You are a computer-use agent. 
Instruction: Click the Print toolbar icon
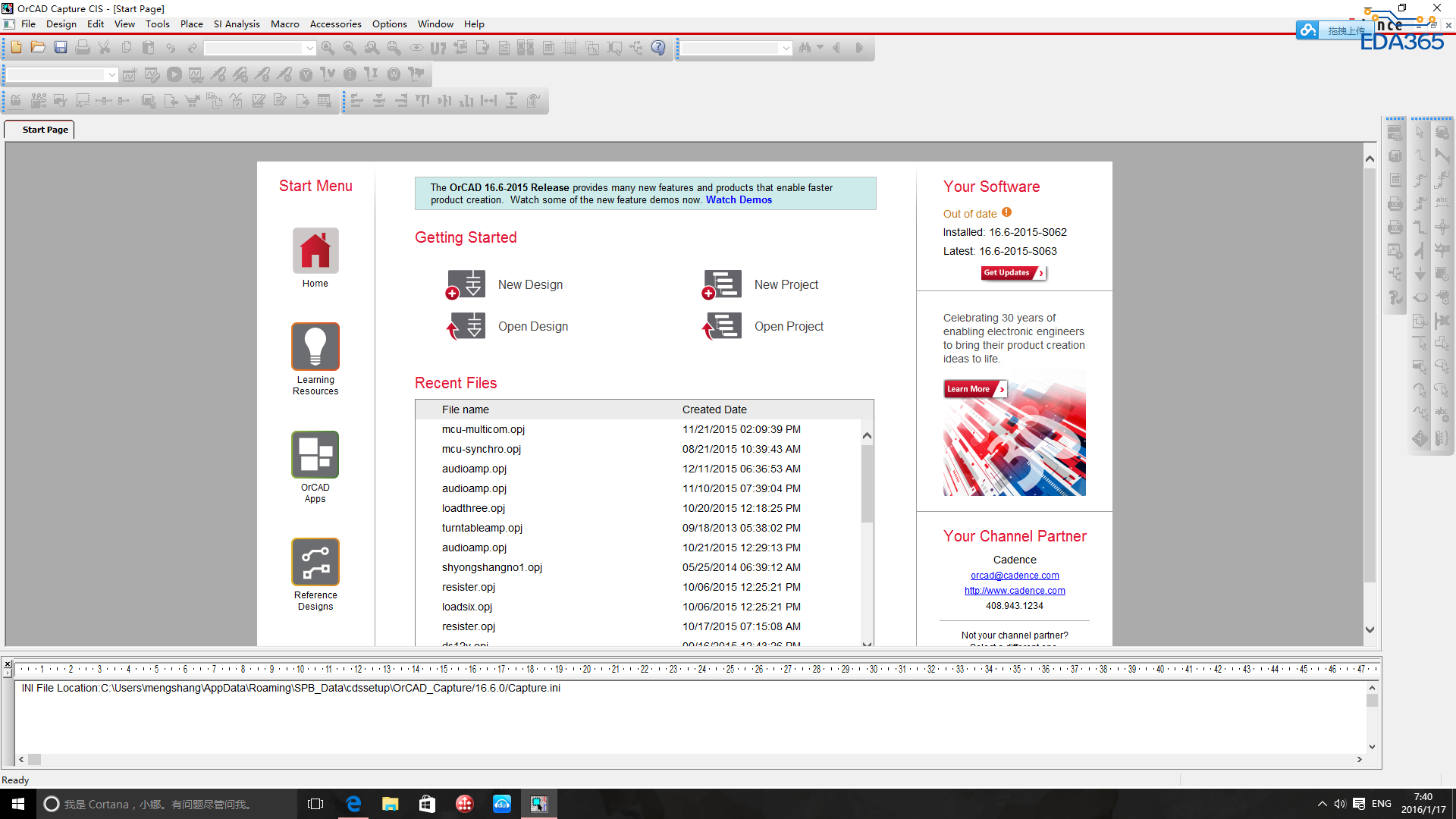(83, 48)
